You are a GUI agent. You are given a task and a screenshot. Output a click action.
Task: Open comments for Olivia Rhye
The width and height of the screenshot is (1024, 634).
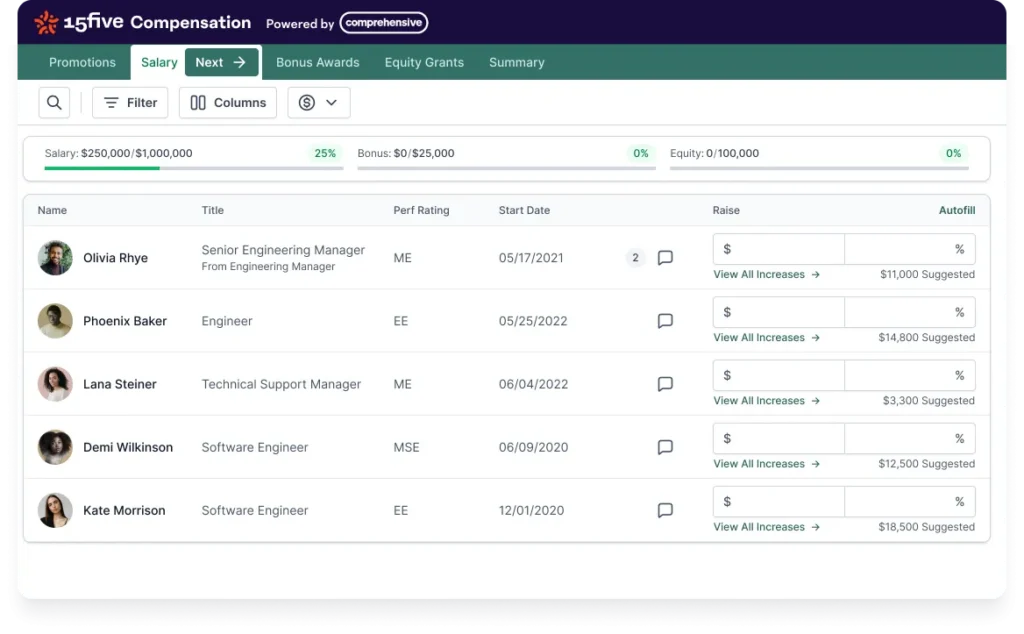pos(665,258)
